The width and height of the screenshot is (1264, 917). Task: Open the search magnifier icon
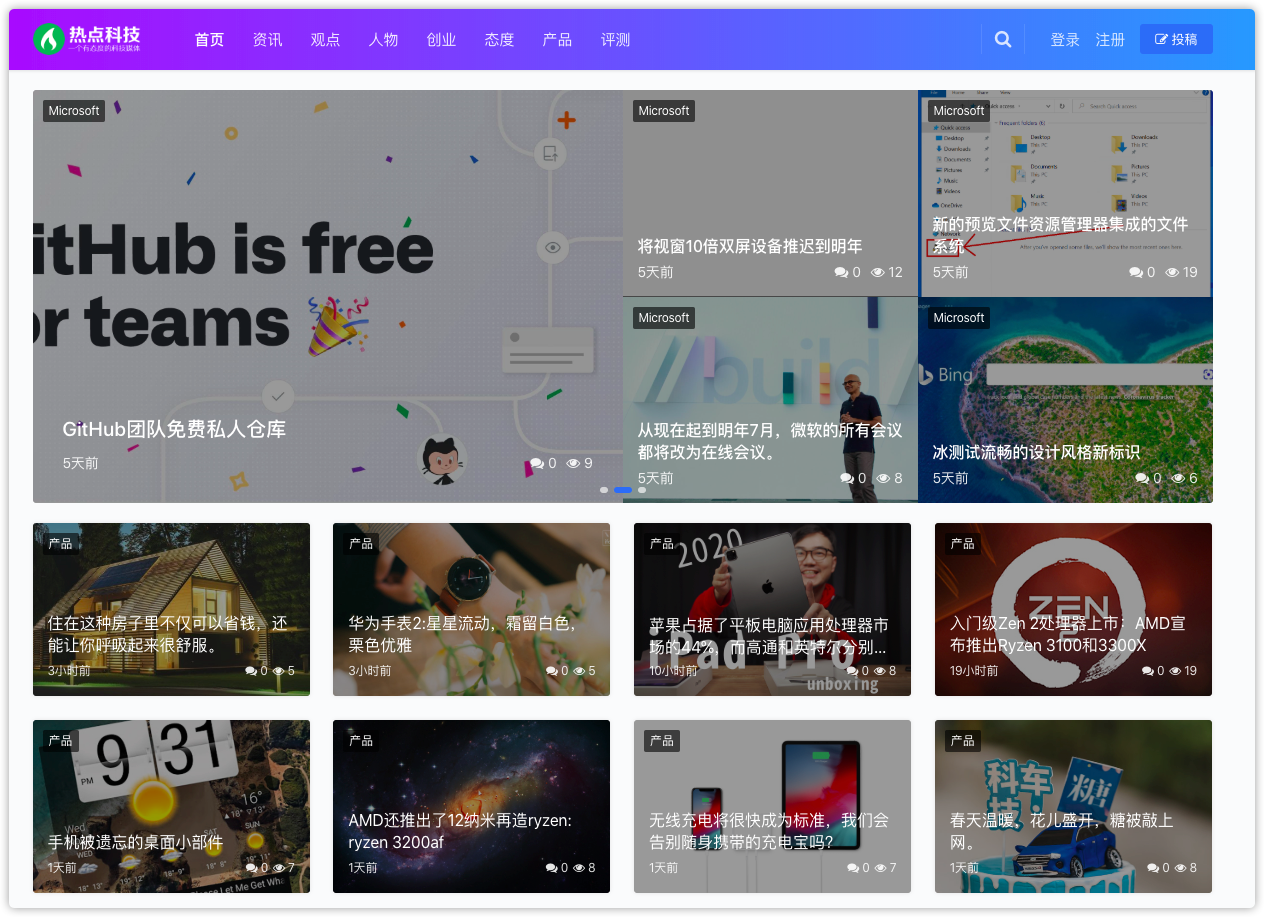(1003, 40)
